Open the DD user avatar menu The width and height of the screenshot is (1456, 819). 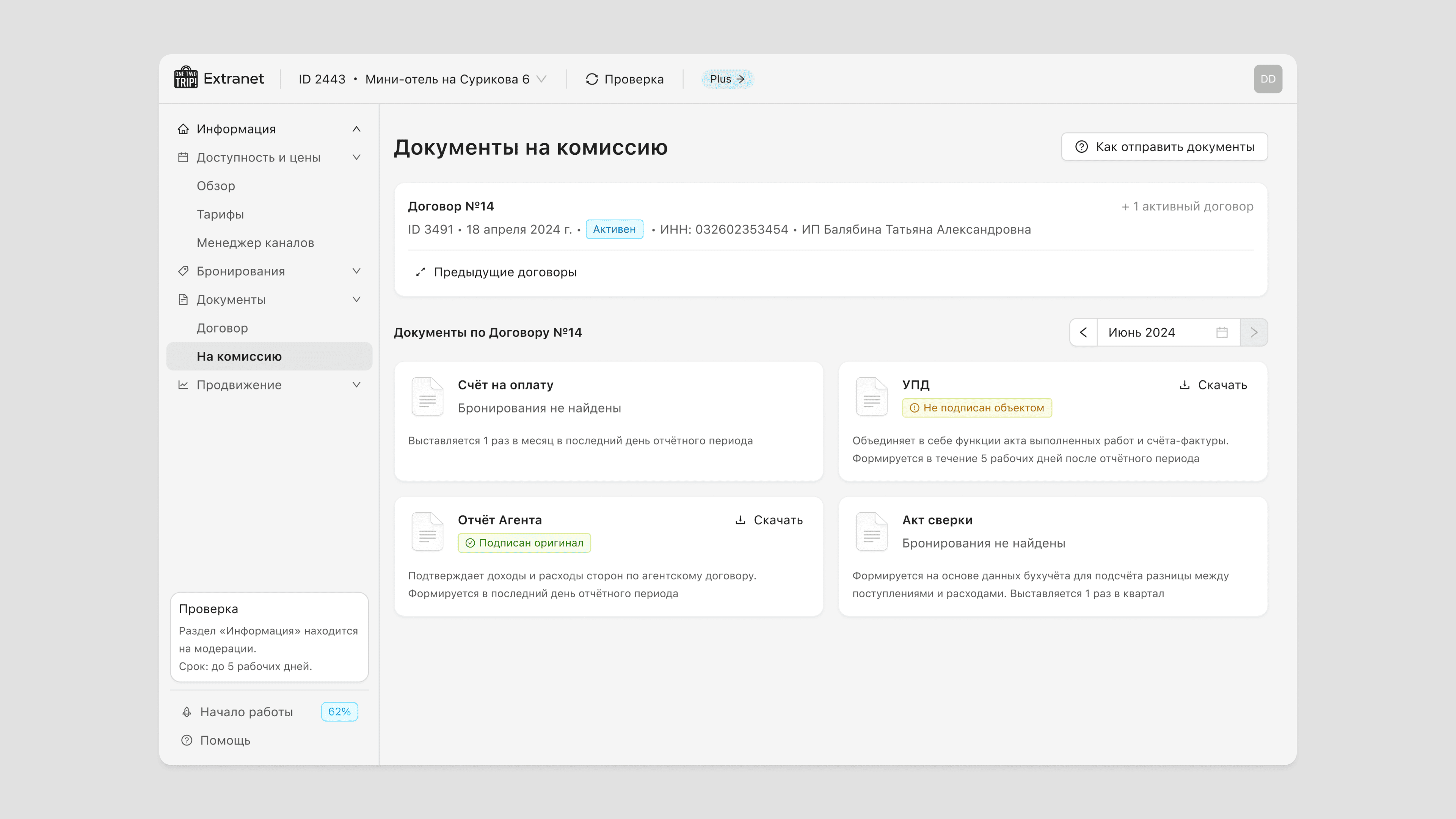tap(1267, 79)
